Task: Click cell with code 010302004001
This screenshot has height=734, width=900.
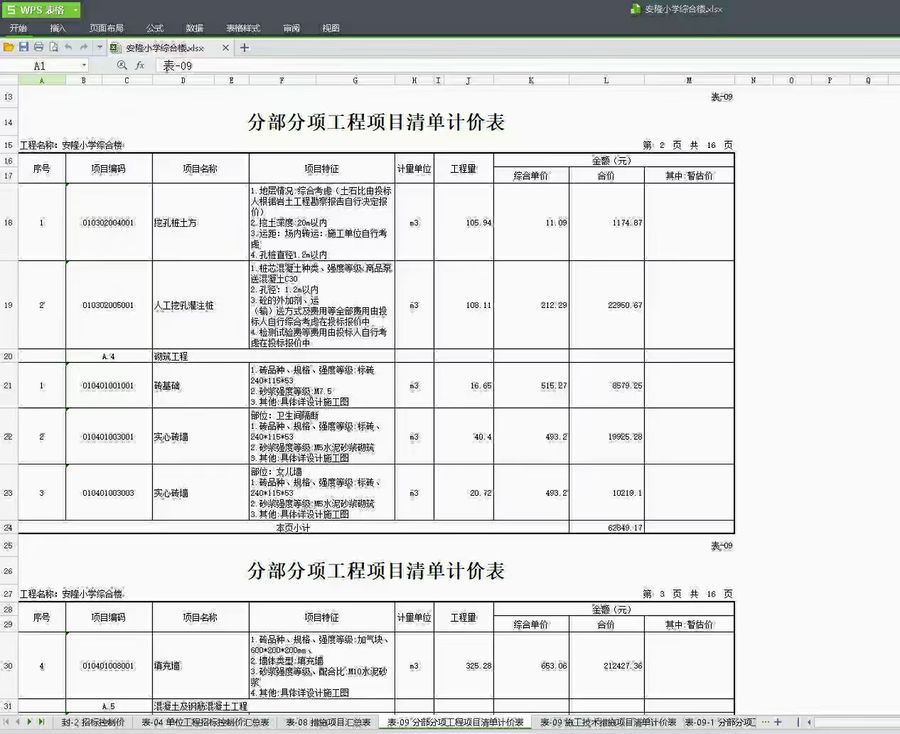Action: 108,222
